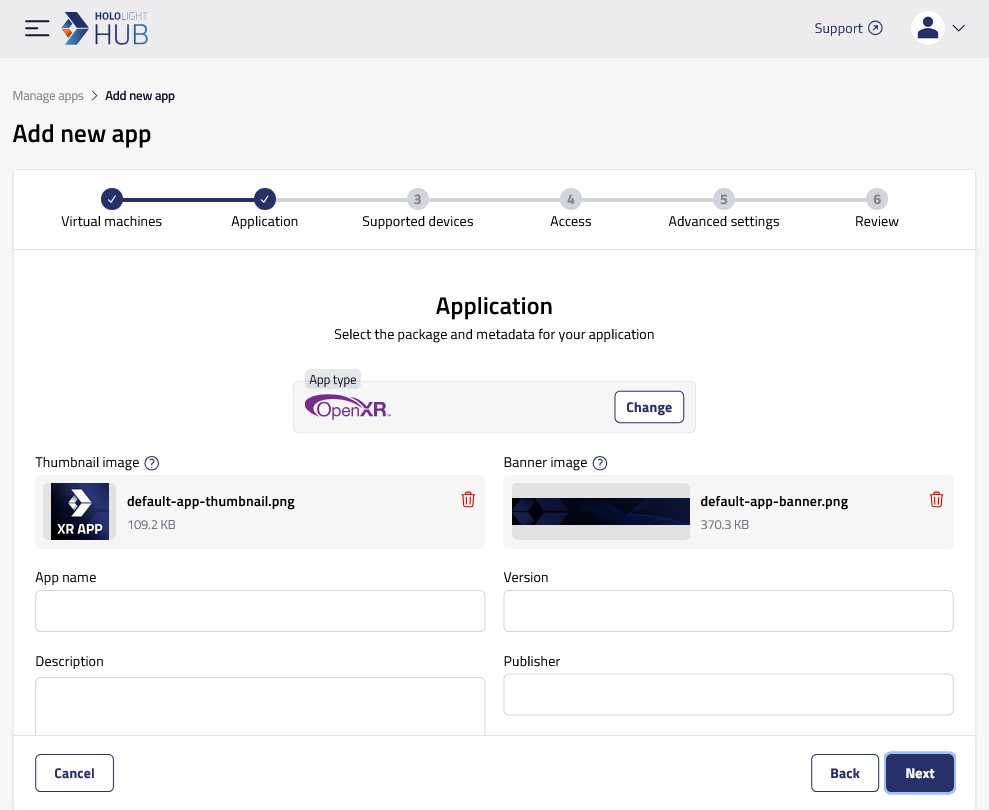
Task: Jump to step 3 Supported devices
Action: click(x=418, y=199)
